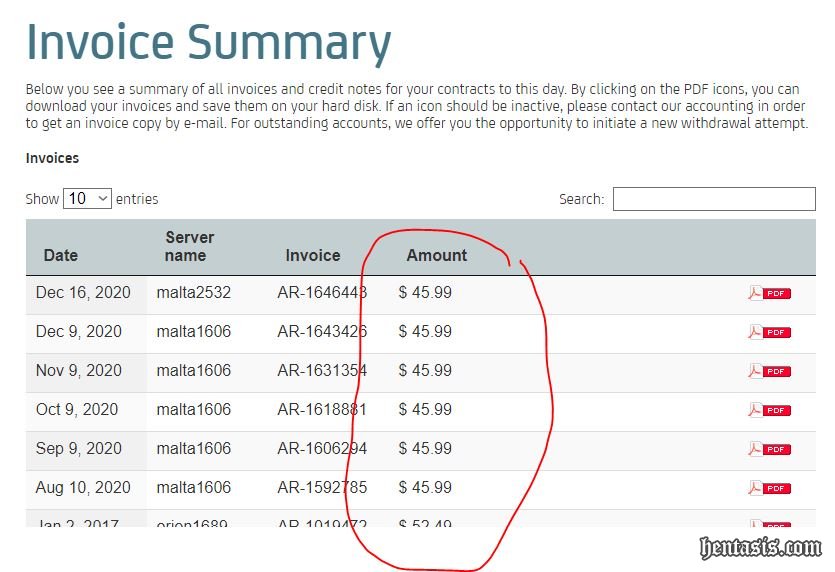The image size is (835, 572).
Task: Sort table by Server name header
Action: [189, 246]
